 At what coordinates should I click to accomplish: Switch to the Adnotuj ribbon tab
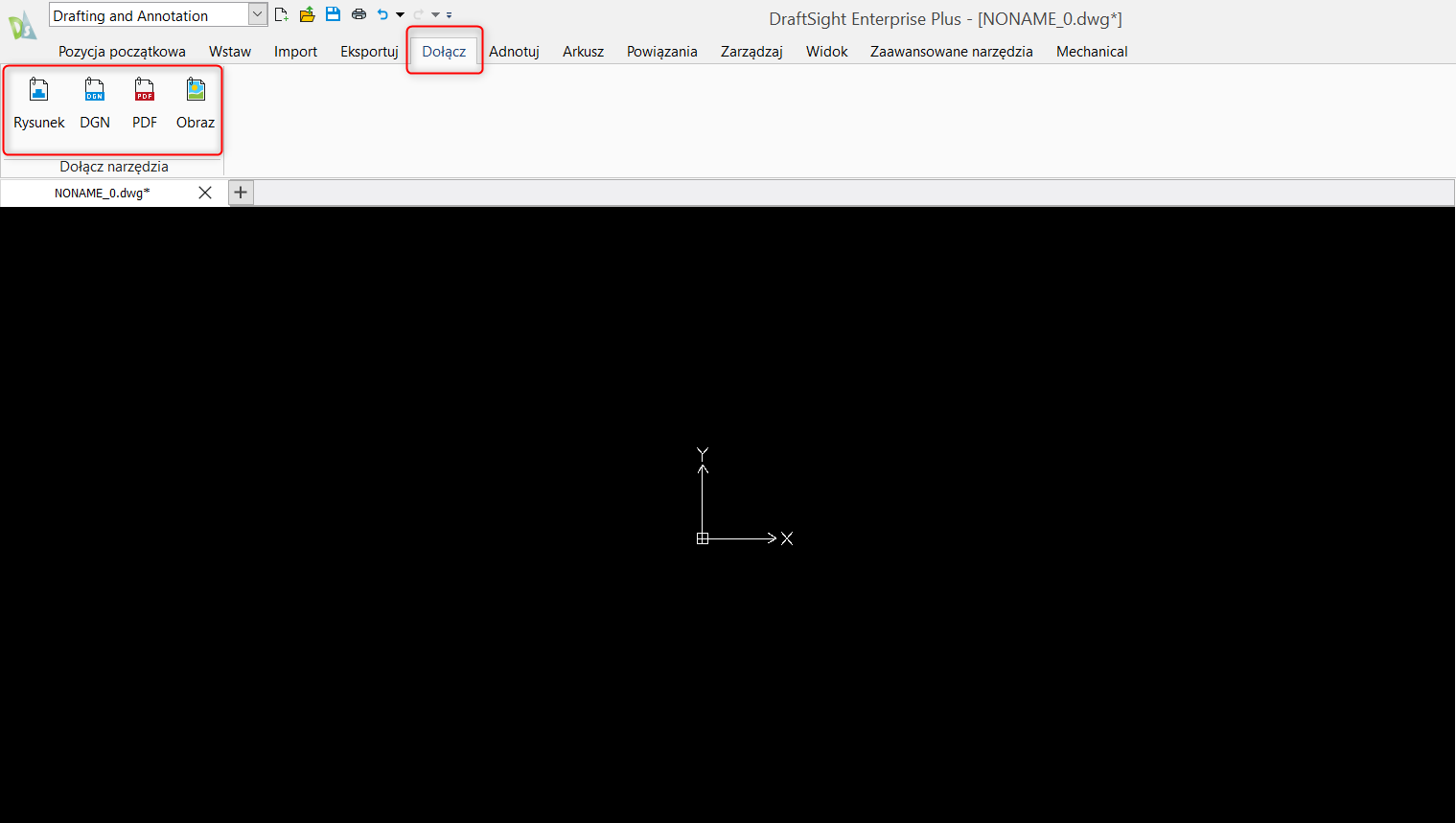(514, 51)
